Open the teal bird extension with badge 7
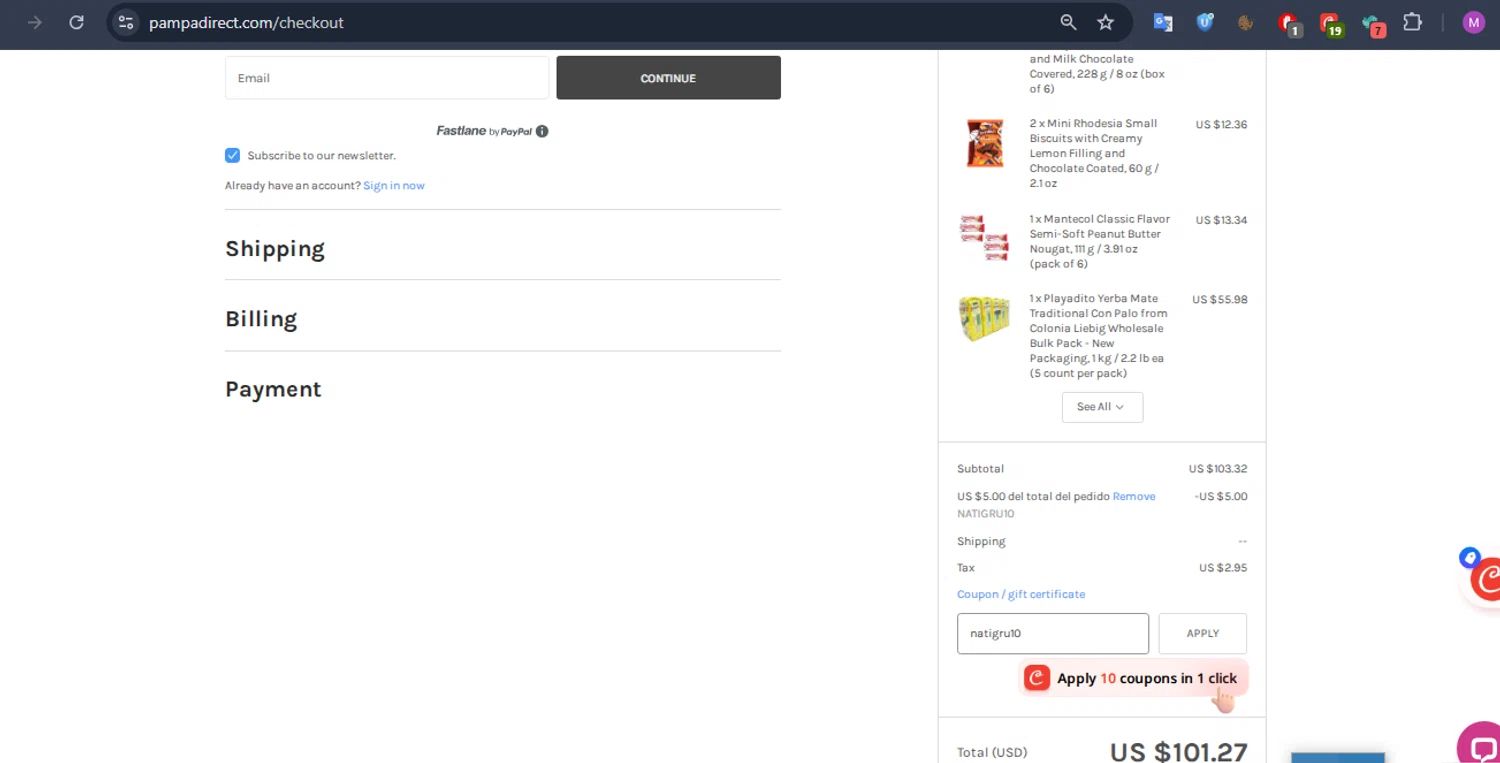This screenshot has width=1500, height=763. coord(1372,24)
